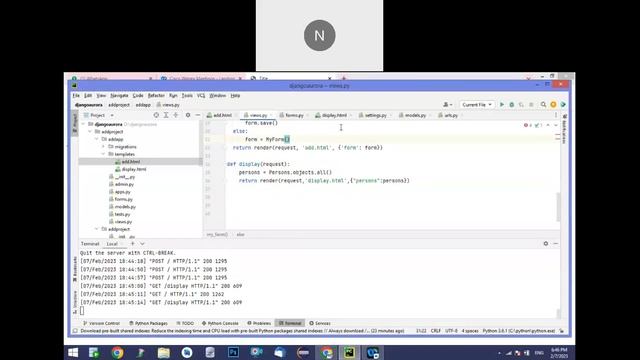
Task: Open Services tool window
Action: coord(320,323)
